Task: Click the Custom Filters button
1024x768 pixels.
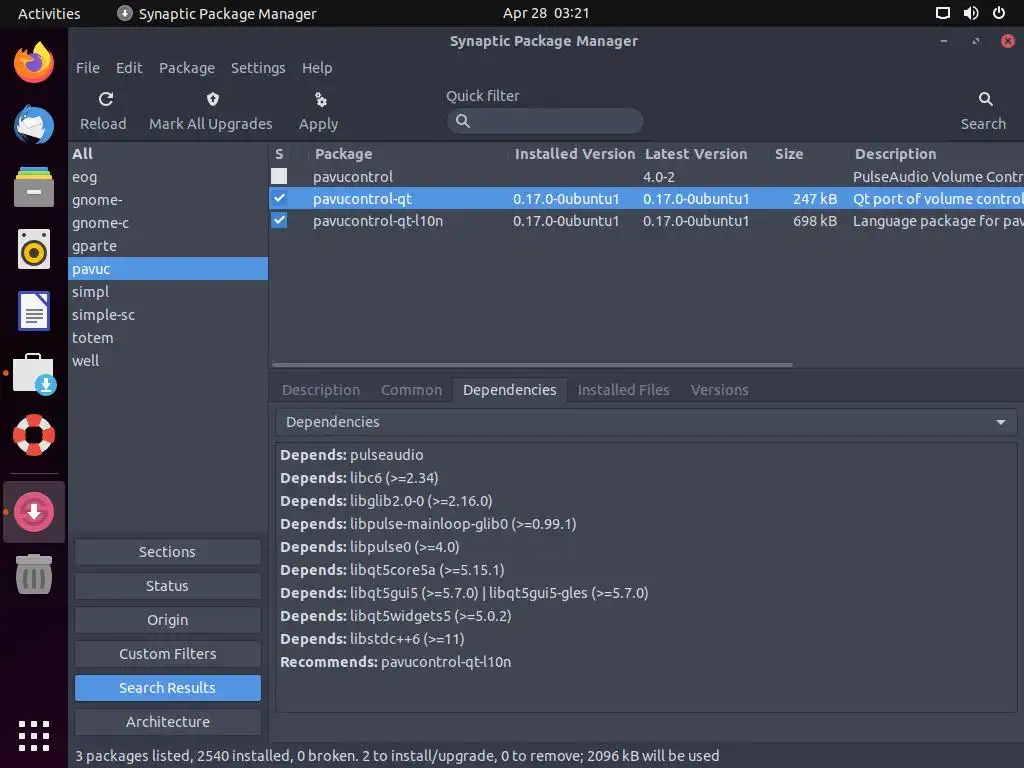Action: (167, 654)
